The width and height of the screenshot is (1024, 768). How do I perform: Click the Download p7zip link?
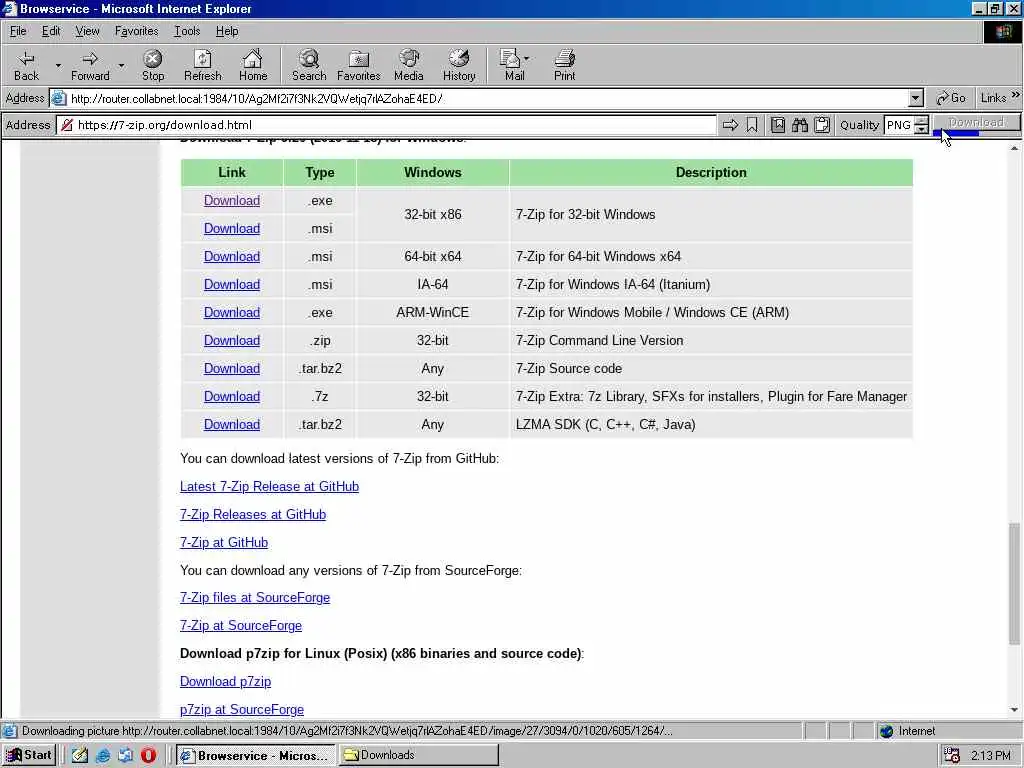[x=225, y=682]
